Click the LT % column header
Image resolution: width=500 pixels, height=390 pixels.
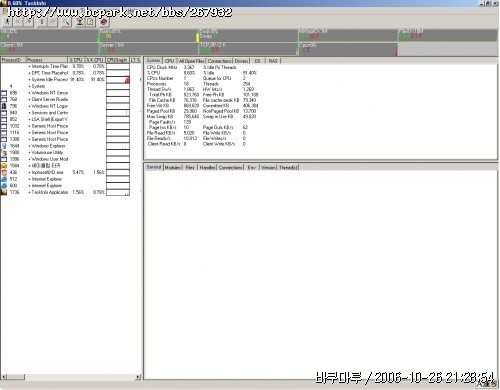tap(135, 60)
